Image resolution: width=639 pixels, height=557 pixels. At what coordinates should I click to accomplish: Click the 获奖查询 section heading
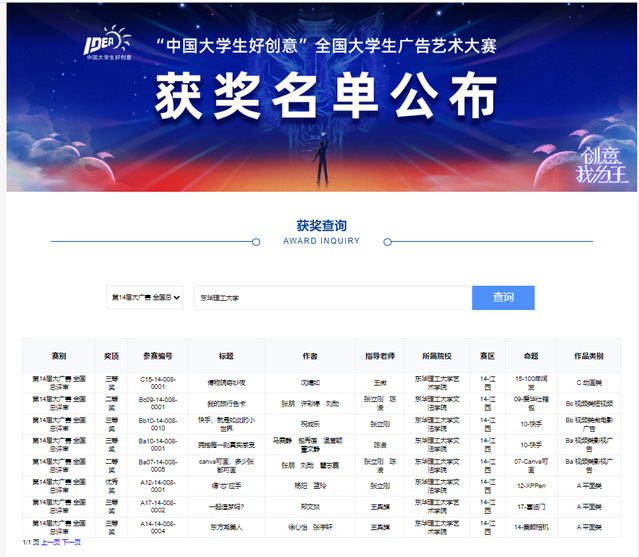point(321,227)
